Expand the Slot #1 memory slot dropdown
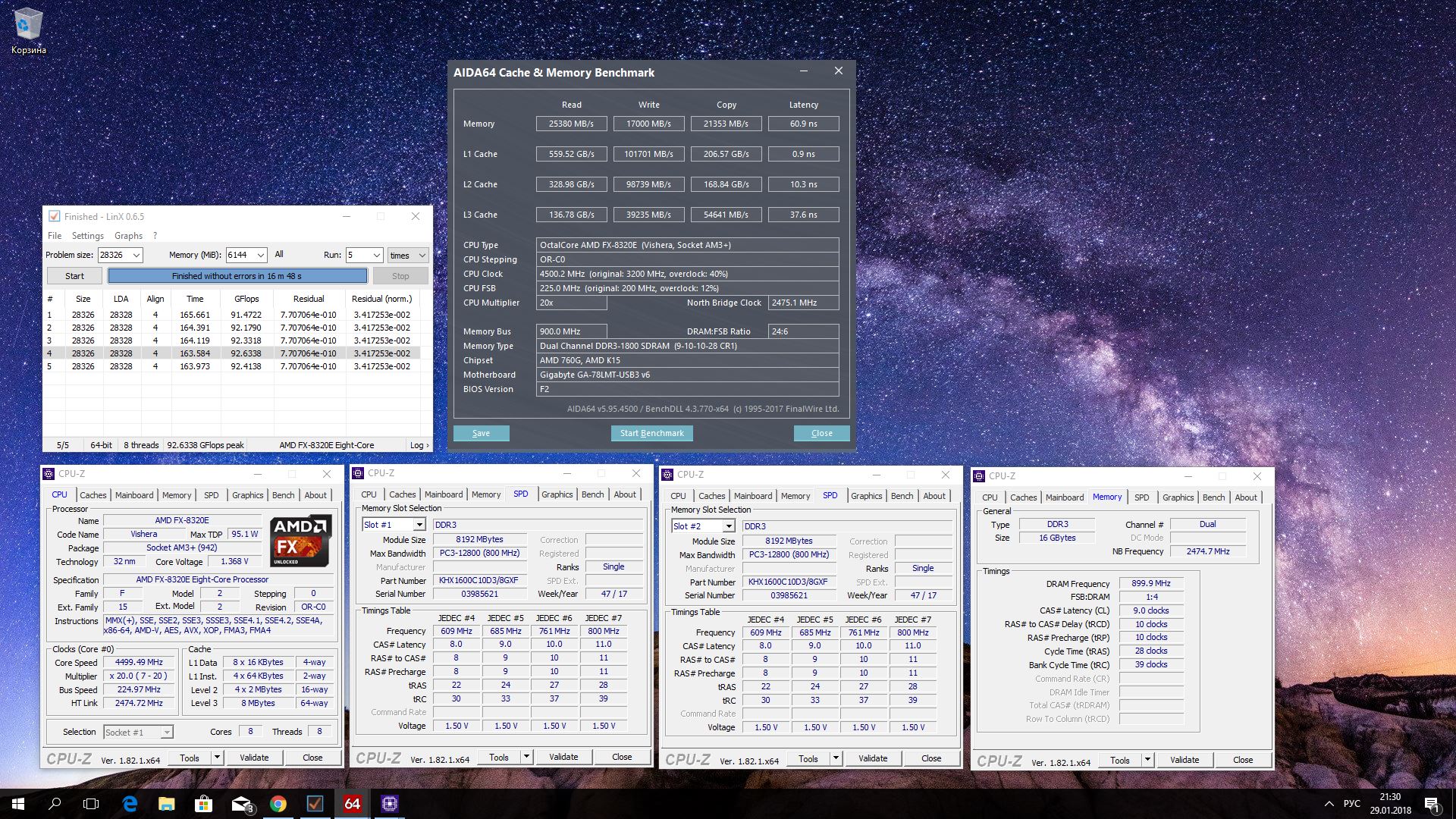This screenshot has height=819, width=1456. coord(419,525)
